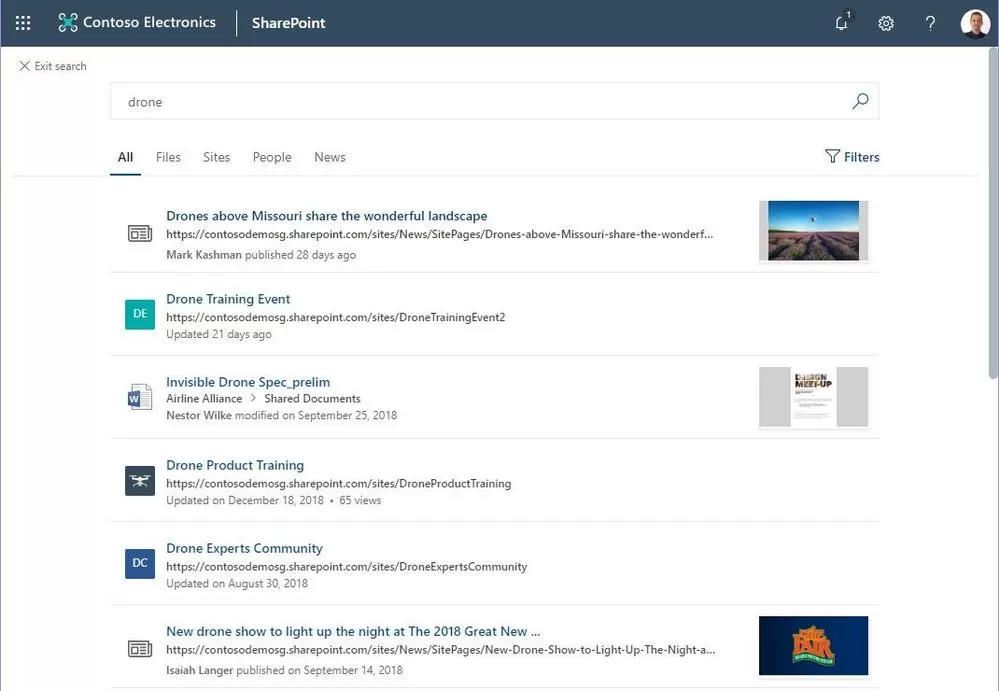999x691 pixels.
Task: Click Exit search
Action: click(53, 66)
